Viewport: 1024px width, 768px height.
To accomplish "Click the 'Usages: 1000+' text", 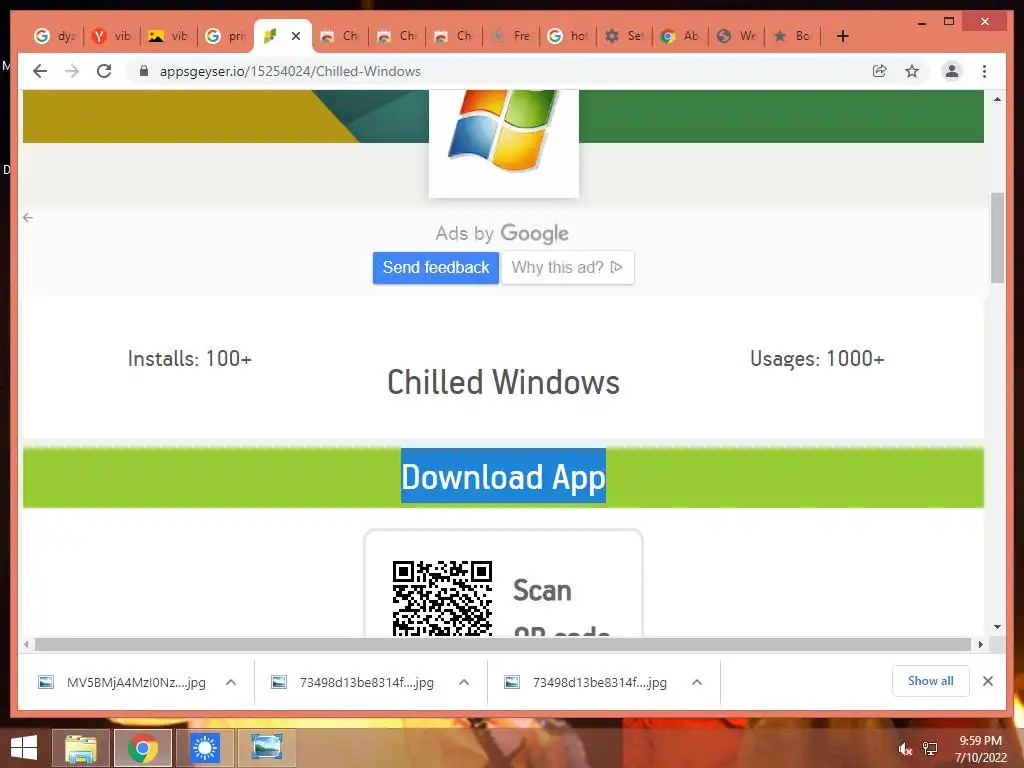I will coord(817,359).
